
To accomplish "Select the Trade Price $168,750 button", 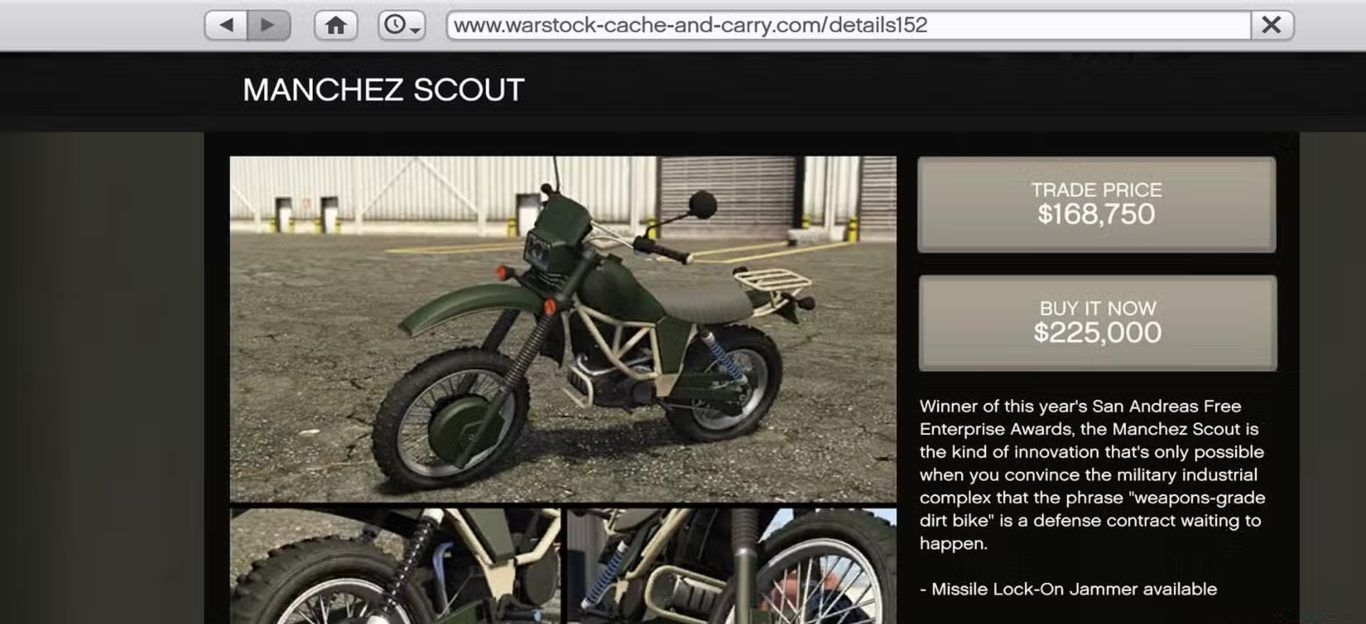I will point(1097,204).
